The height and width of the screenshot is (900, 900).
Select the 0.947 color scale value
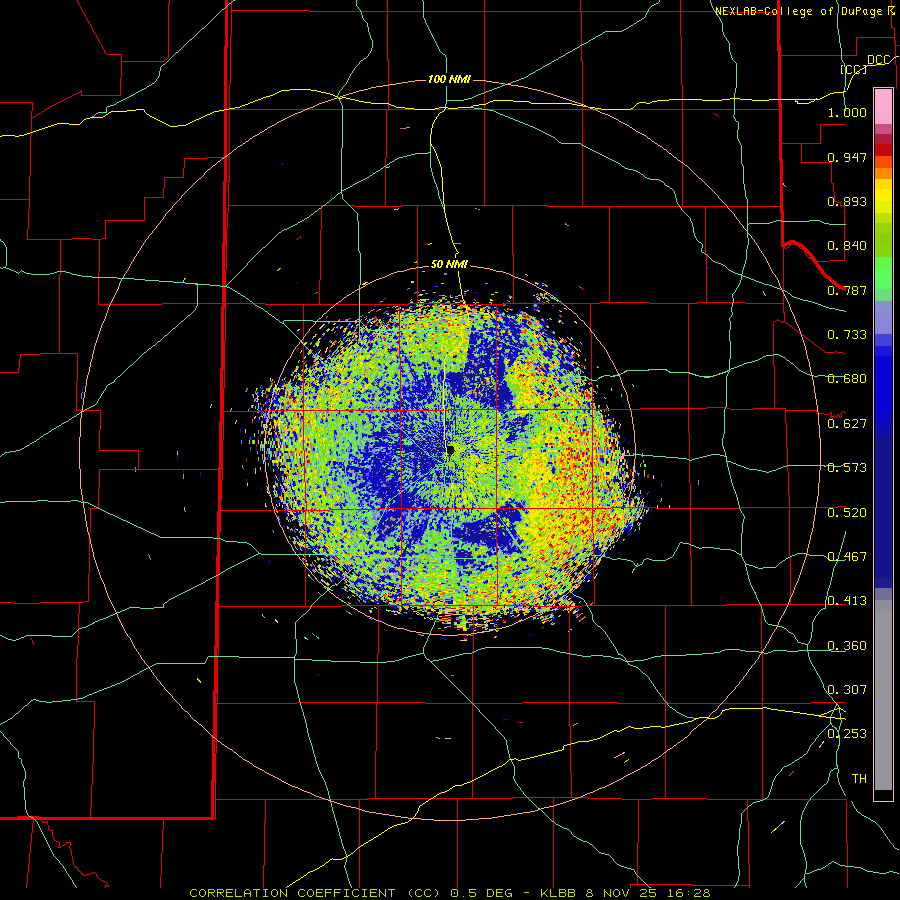[847, 157]
